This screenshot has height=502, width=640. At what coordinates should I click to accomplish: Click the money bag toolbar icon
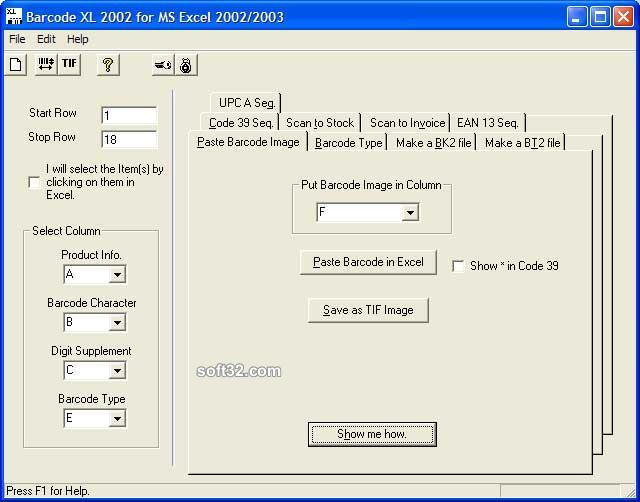click(186, 64)
